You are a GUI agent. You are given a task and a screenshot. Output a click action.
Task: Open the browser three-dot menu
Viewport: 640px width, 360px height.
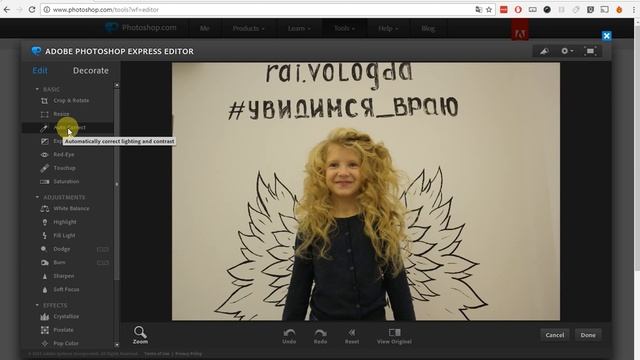click(x=634, y=9)
